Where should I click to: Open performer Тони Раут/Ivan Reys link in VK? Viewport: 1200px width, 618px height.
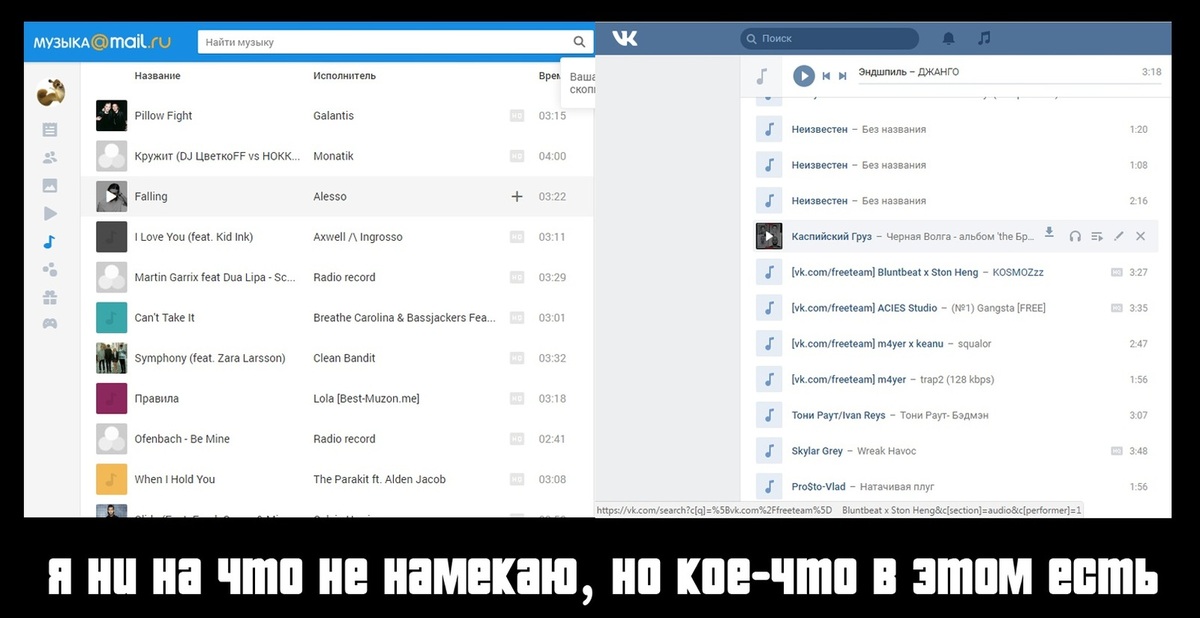point(838,415)
